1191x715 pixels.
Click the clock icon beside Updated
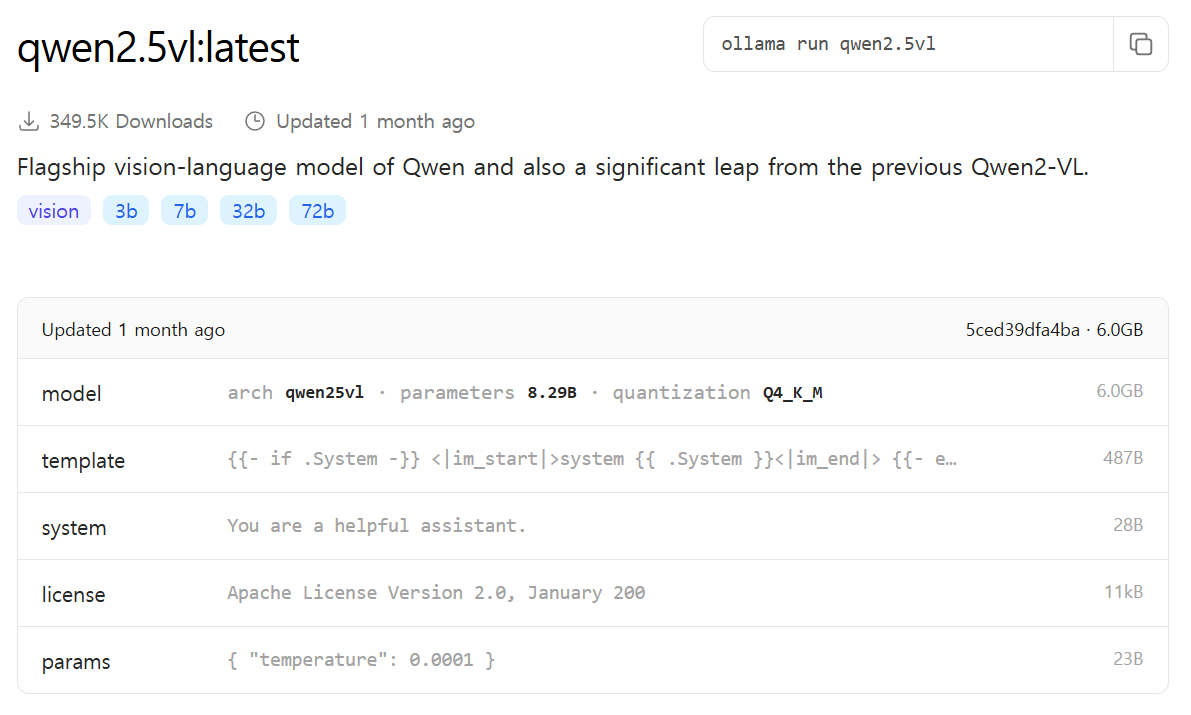pos(255,122)
